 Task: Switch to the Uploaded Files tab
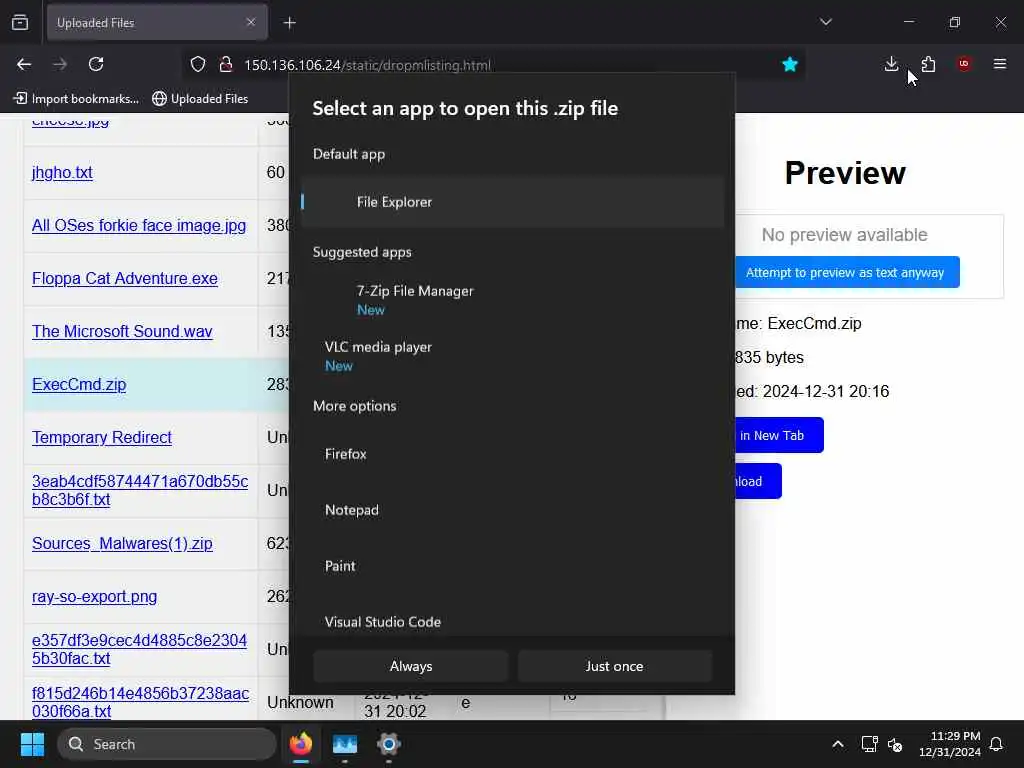coord(157,23)
